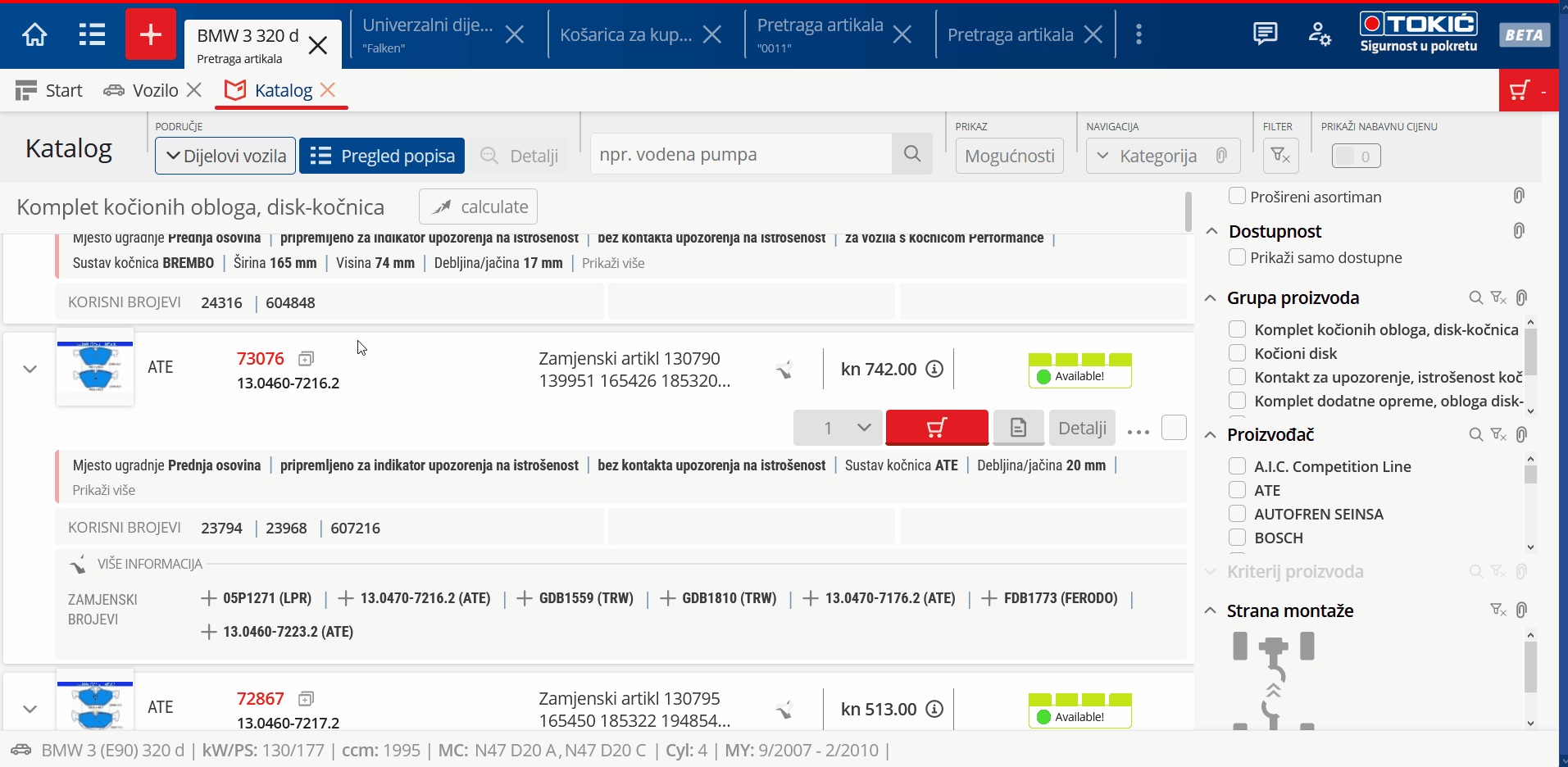The image size is (1568, 767).
Task: Switch to the Vozilo tab
Action: 154,91
